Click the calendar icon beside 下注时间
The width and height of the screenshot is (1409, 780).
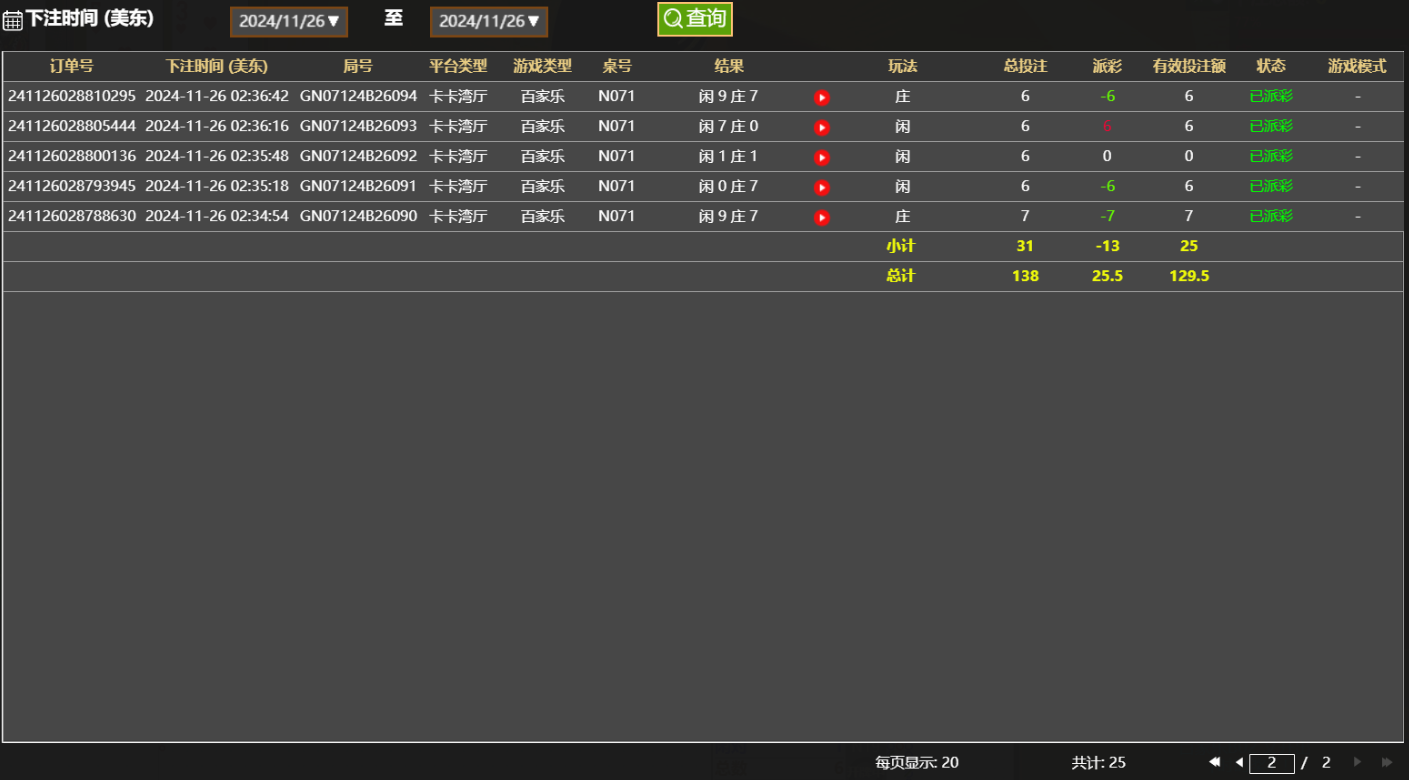(12, 21)
